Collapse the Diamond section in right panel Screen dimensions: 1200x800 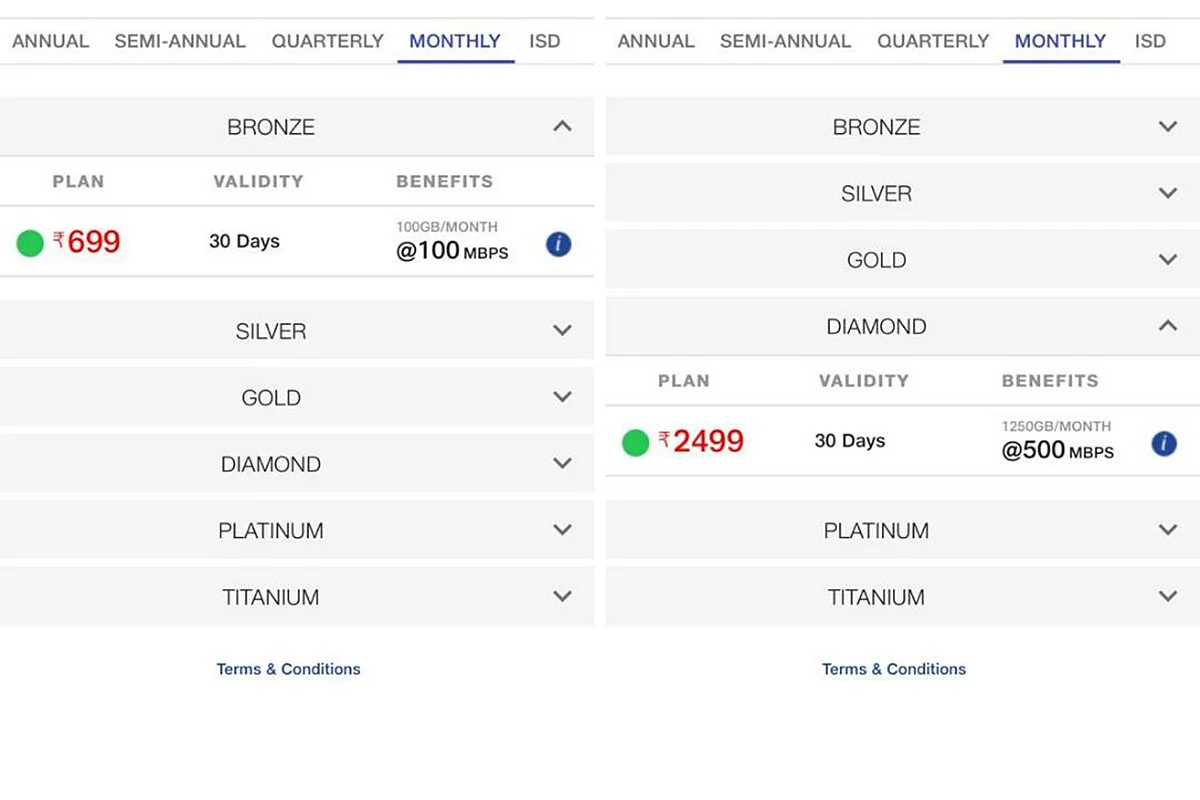pyautogui.click(x=1167, y=326)
